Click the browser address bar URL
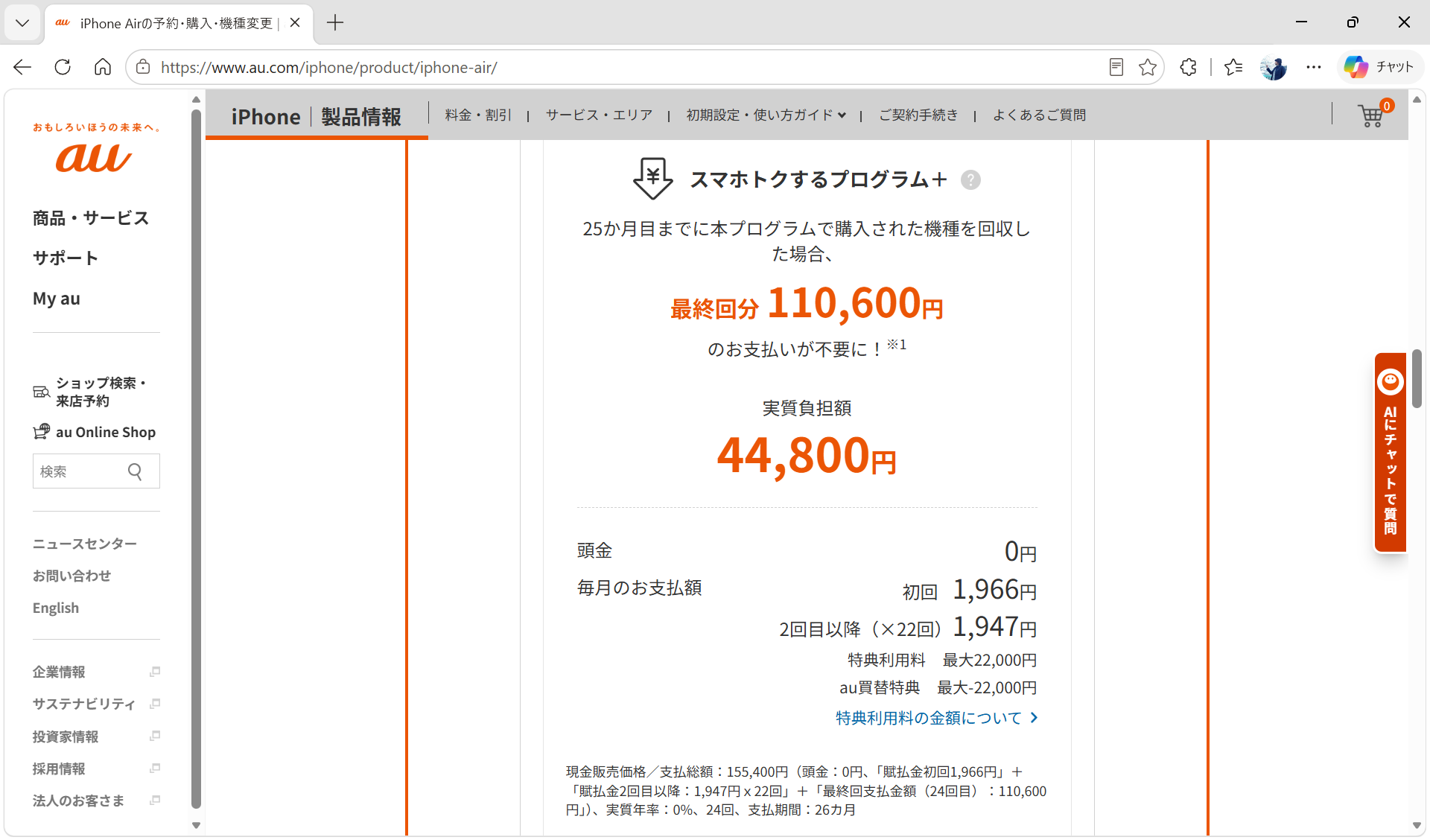 [328, 67]
